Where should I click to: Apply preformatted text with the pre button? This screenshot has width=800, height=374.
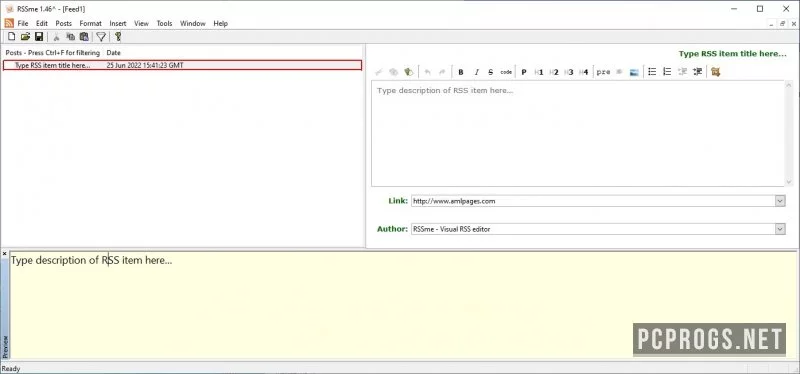pyautogui.click(x=603, y=72)
